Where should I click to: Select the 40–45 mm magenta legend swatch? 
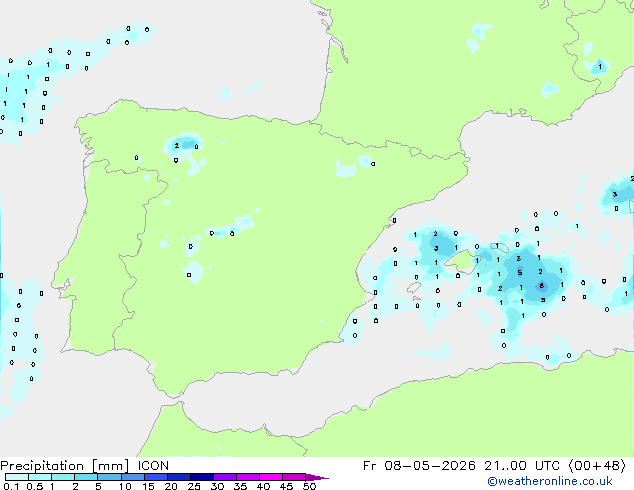pyautogui.click(x=271, y=477)
